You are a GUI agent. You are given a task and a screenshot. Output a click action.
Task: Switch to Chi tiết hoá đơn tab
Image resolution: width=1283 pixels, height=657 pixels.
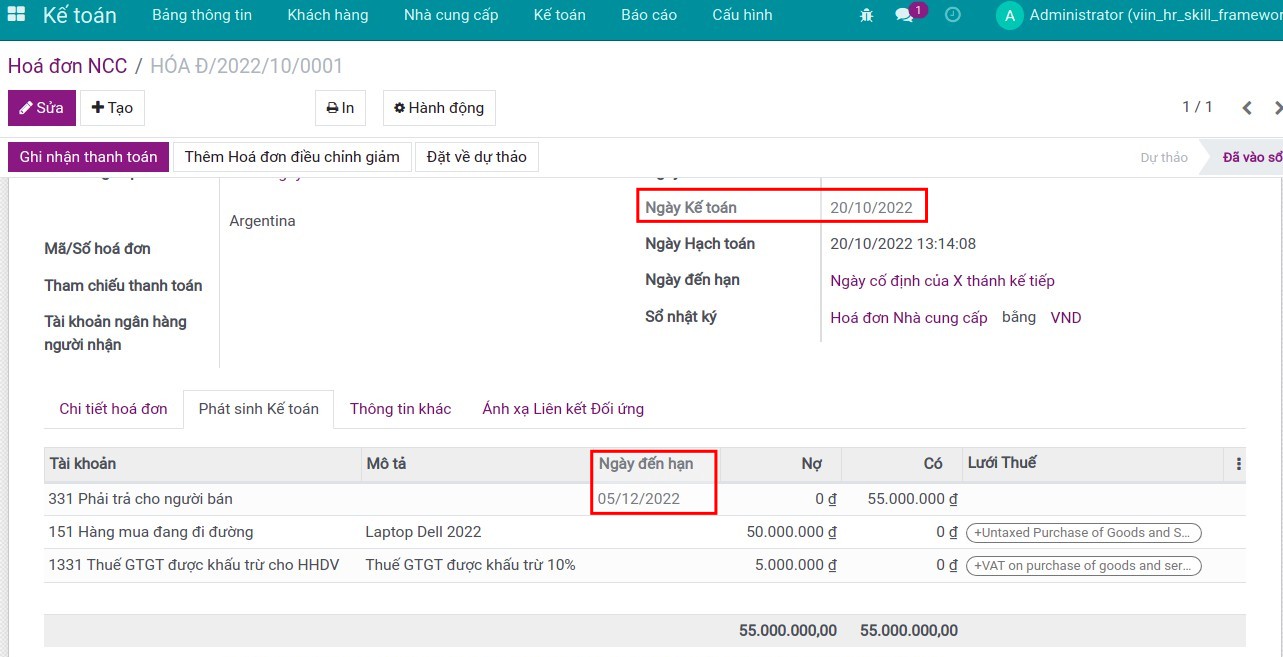[113, 408]
